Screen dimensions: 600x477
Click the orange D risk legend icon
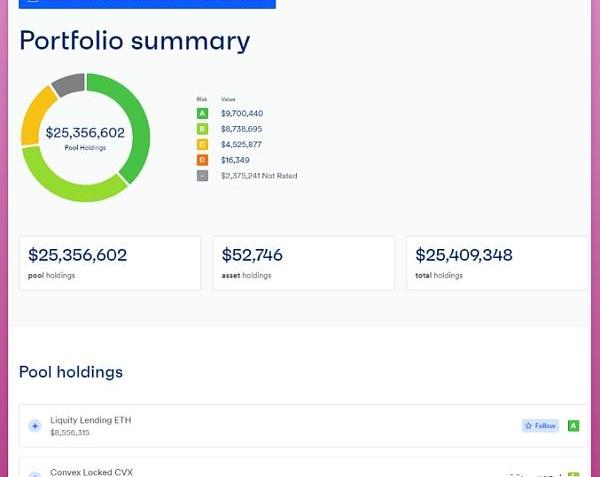click(x=202, y=160)
